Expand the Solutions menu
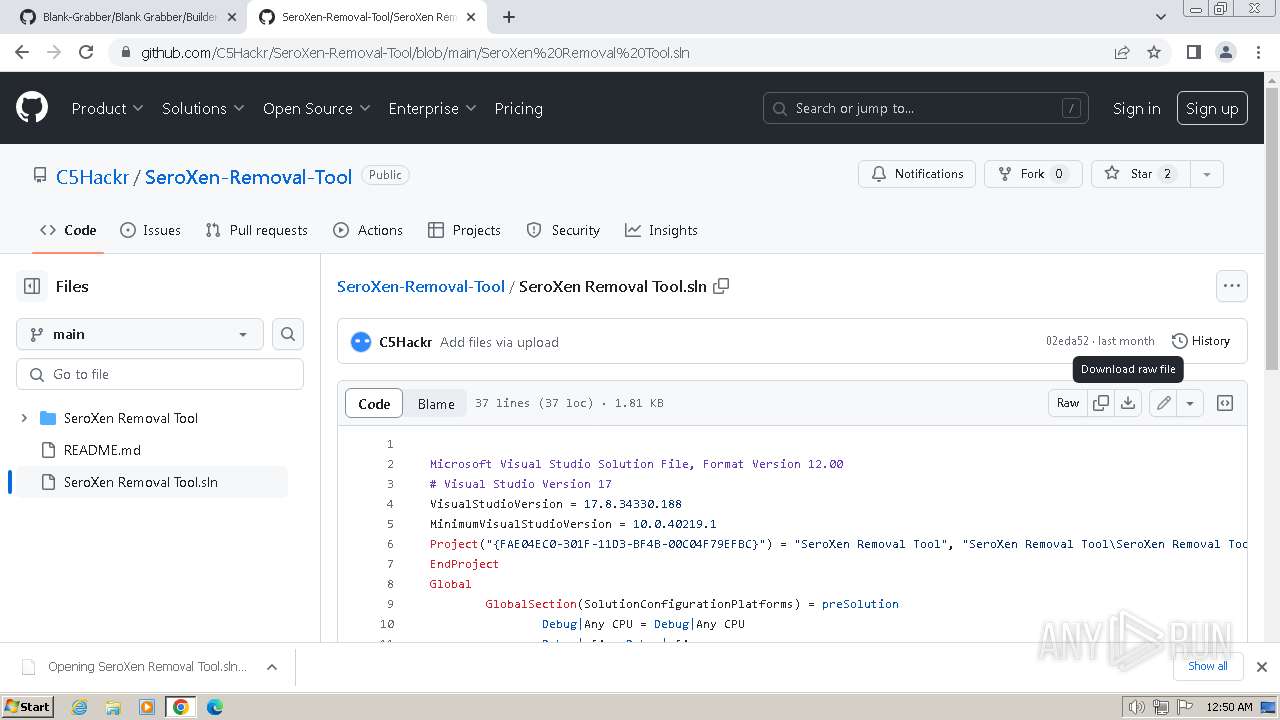 point(203,108)
